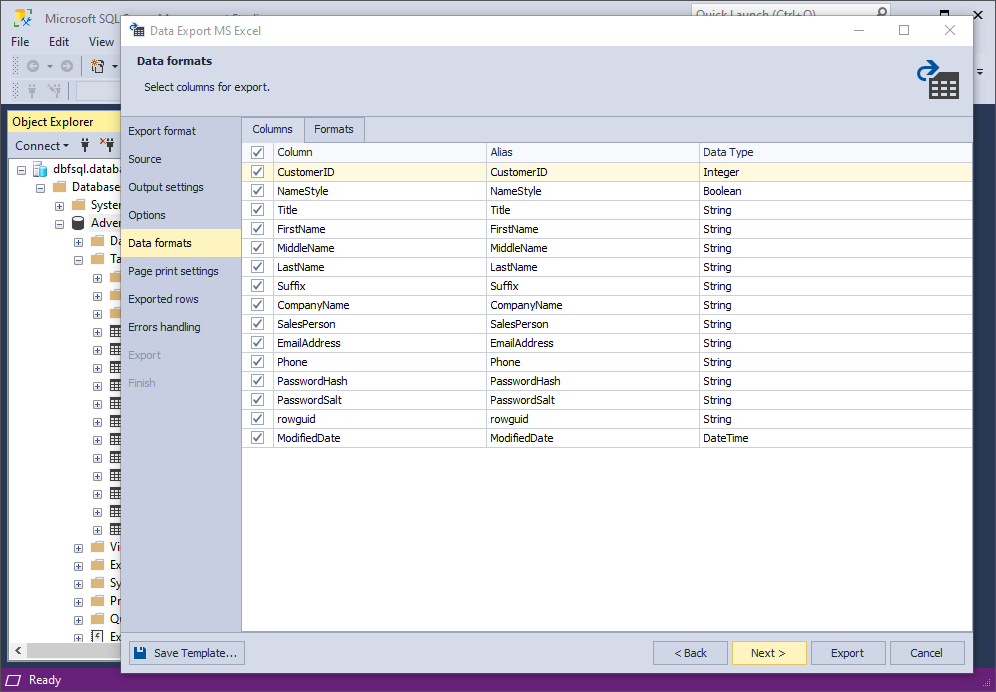Uncheck the PasswordHash column checkbox
The width and height of the screenshot is (996, 692).
[257, 381]
